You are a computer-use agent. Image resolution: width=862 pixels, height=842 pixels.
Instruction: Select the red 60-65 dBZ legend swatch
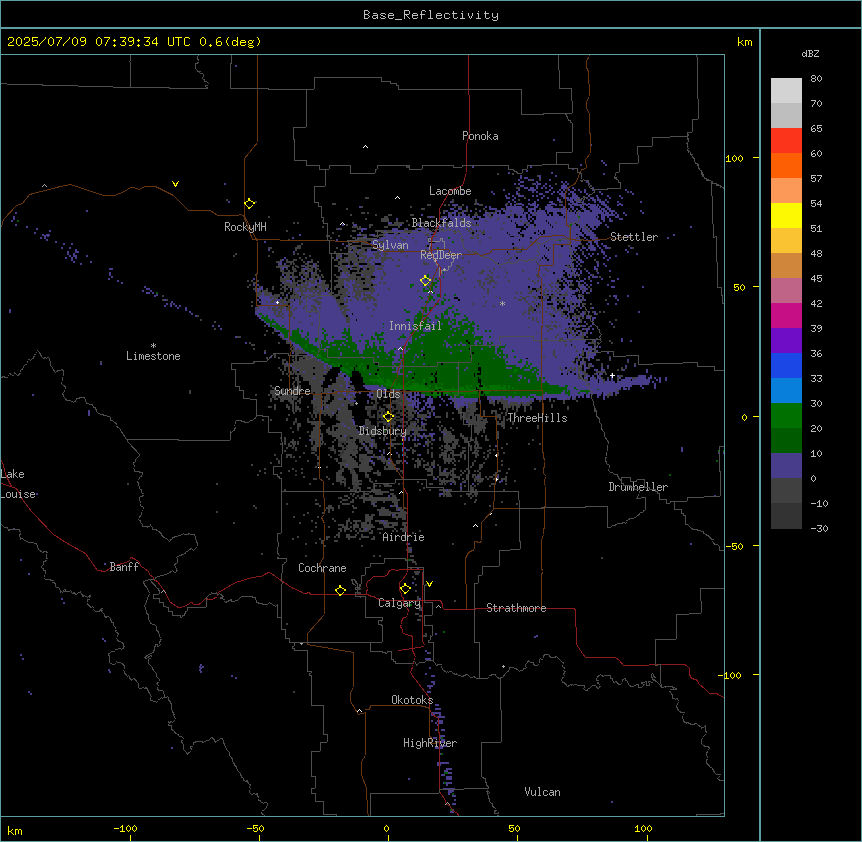coord(786,141)
